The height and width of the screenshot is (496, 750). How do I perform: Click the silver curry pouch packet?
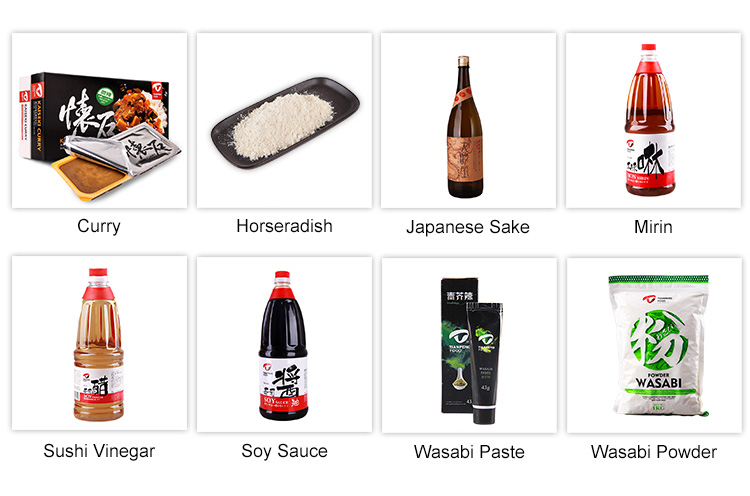(123, 153)
